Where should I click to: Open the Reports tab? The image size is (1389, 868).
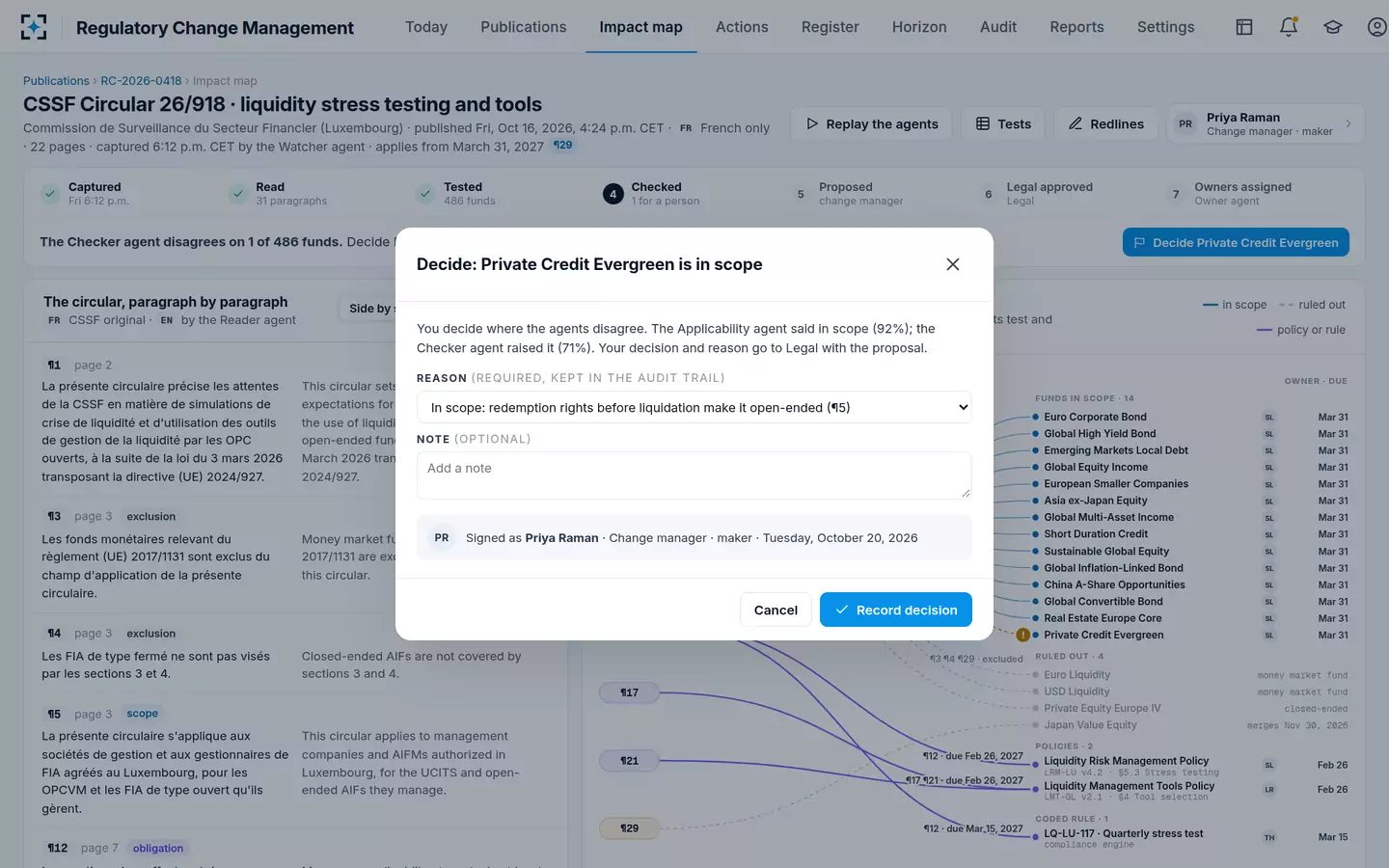point(1076,27)
